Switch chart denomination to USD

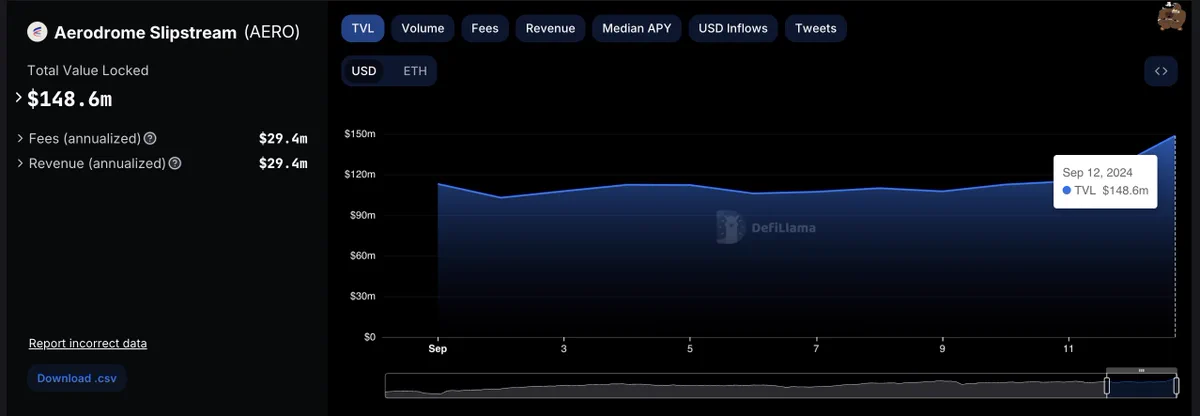coord(364,71)
